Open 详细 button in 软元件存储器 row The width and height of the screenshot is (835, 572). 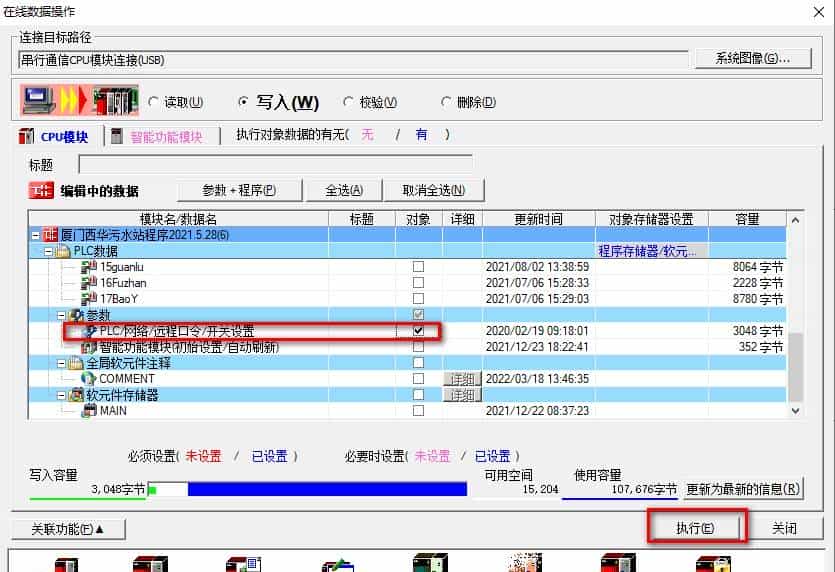[x=462, y=395]
